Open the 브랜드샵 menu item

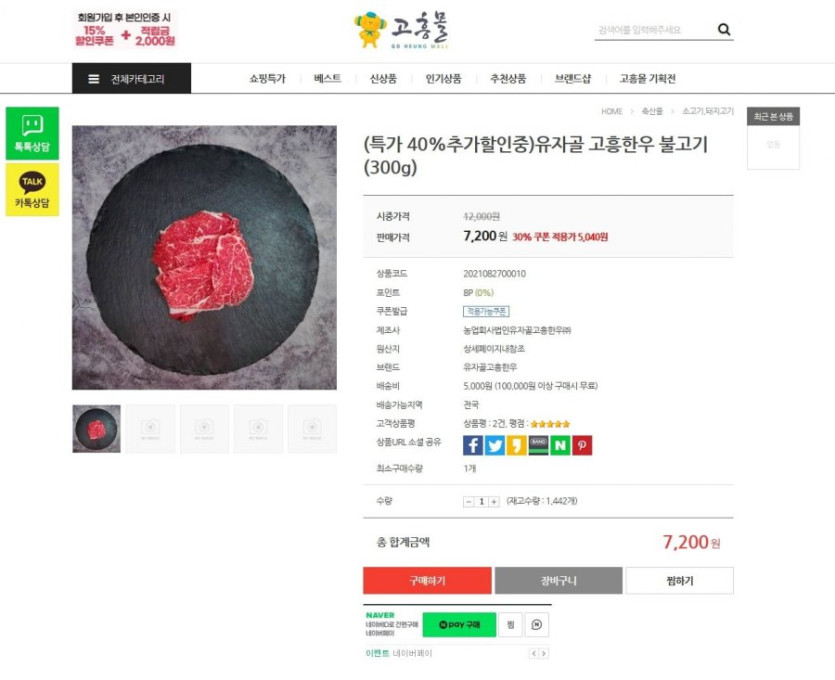pos(572,79)
